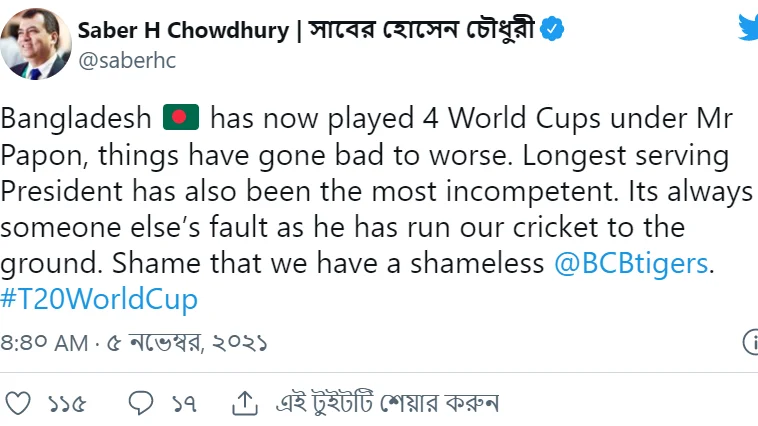Like the tweet with heart icon

[x=18, y=403]
